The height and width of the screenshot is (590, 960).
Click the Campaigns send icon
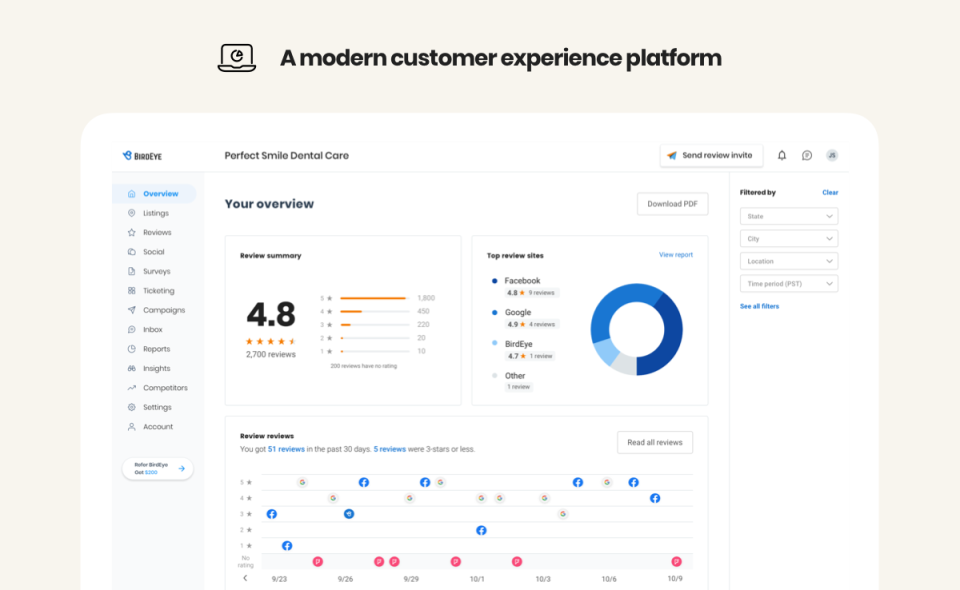[131, 310]
